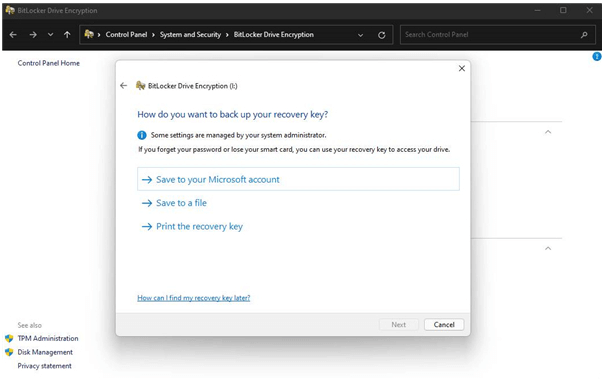Collapse the lower drive section chevron

[x=548, y=248]
